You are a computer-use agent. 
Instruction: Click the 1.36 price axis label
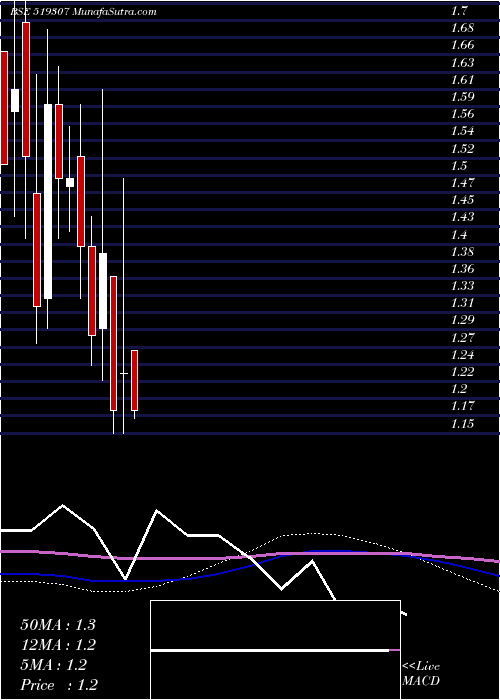pyautogui.click(x=462, y=269)
